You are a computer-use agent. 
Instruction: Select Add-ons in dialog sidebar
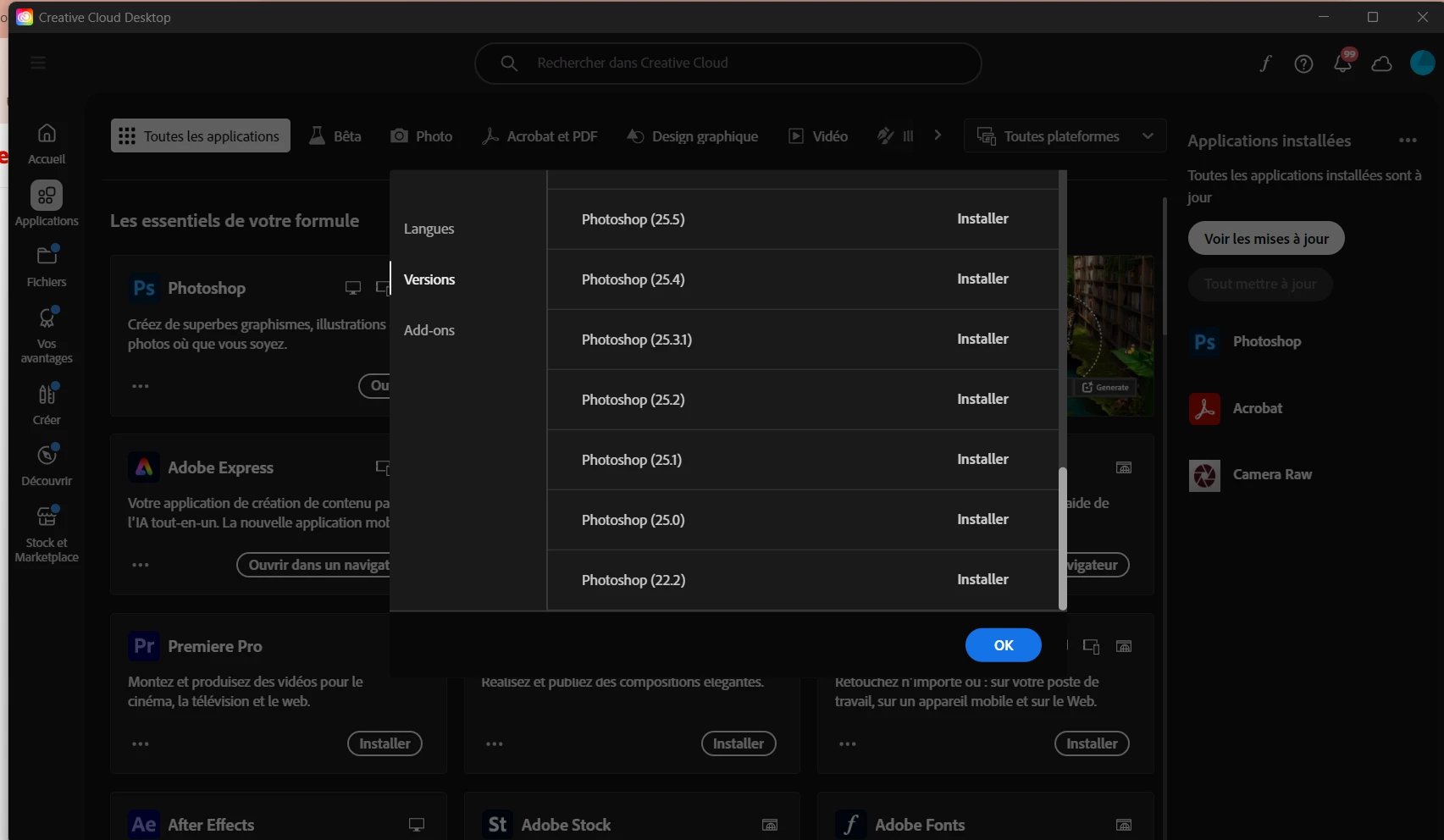[x=429, y=330]
